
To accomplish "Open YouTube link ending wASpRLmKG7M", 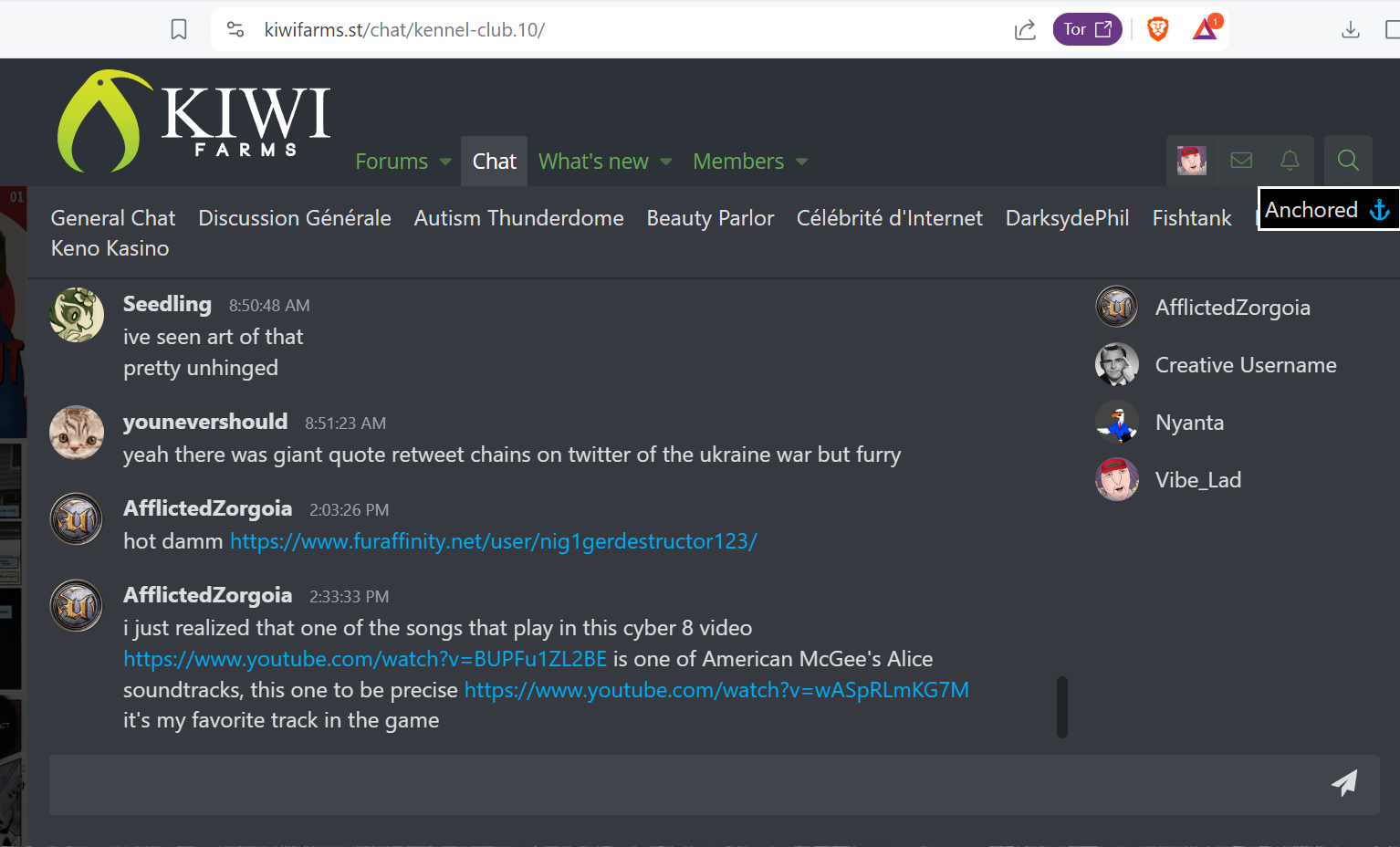I will coord(716,690).
